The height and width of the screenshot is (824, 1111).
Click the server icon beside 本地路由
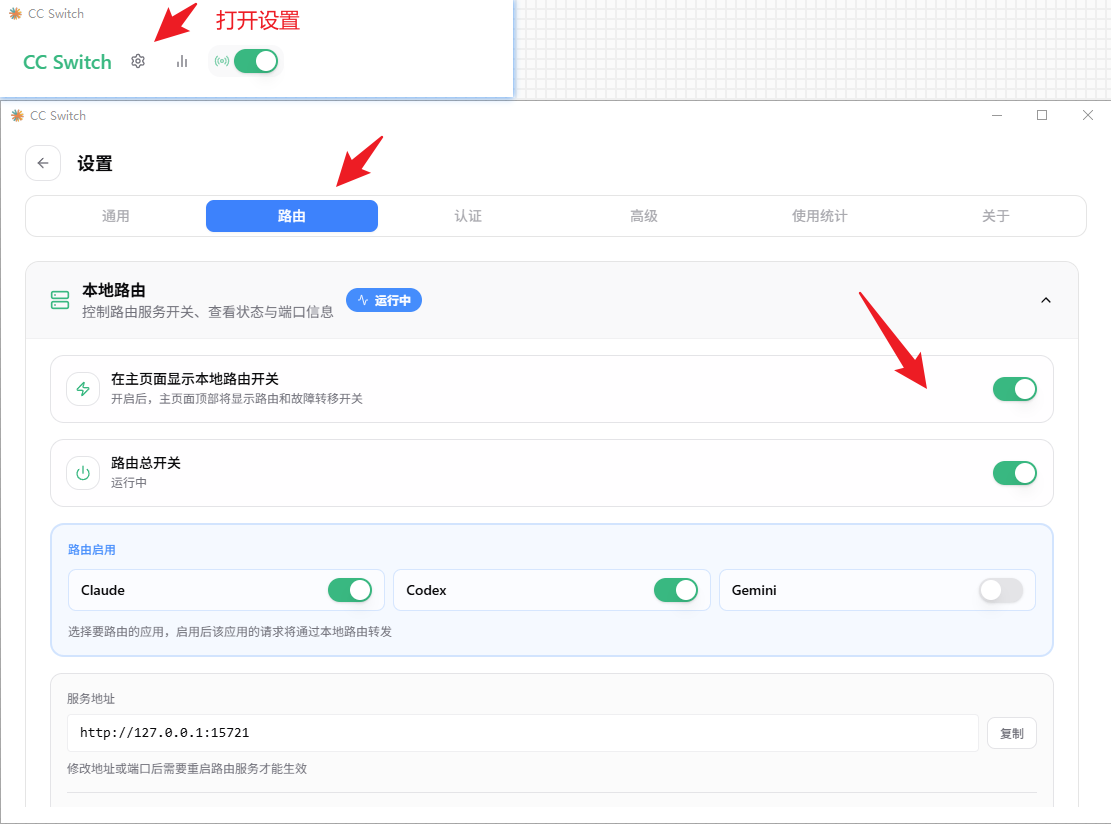coord(60,300)
